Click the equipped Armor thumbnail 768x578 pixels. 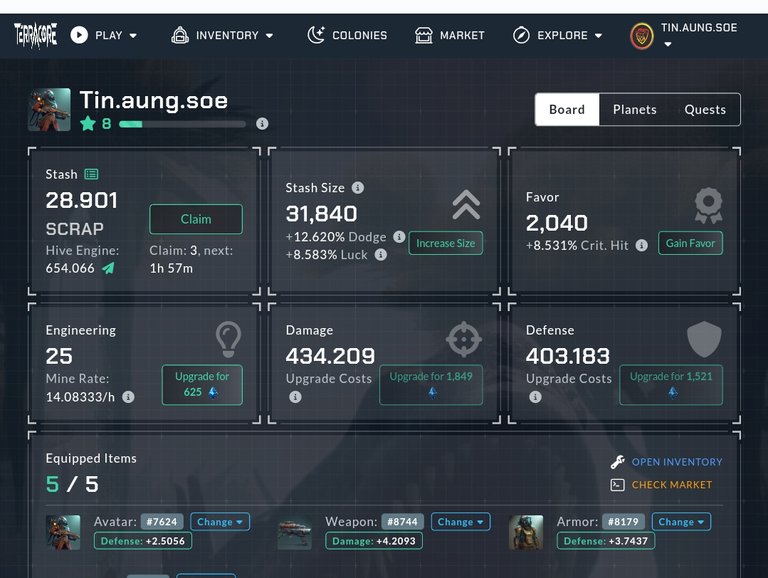click(x=526, y=532)
